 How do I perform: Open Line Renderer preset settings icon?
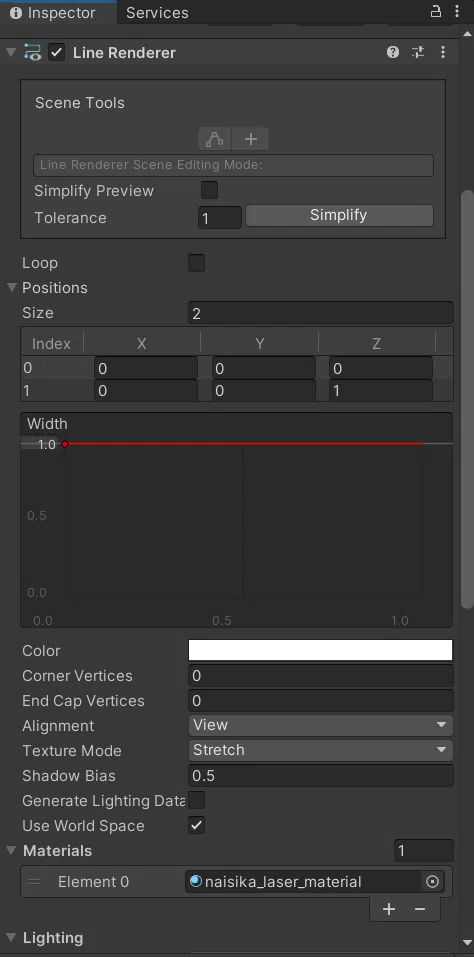(418, 52)
